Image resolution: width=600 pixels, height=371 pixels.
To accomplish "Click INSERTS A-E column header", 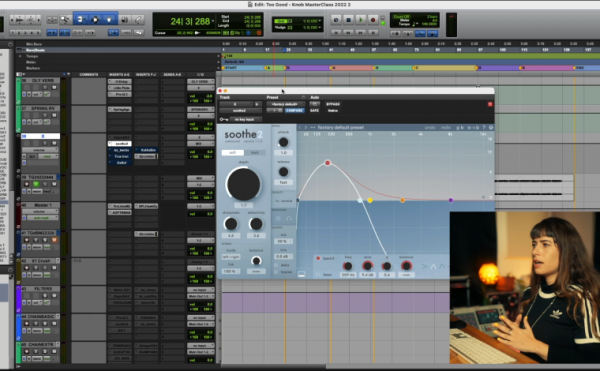I will click(x=119, y=75).
